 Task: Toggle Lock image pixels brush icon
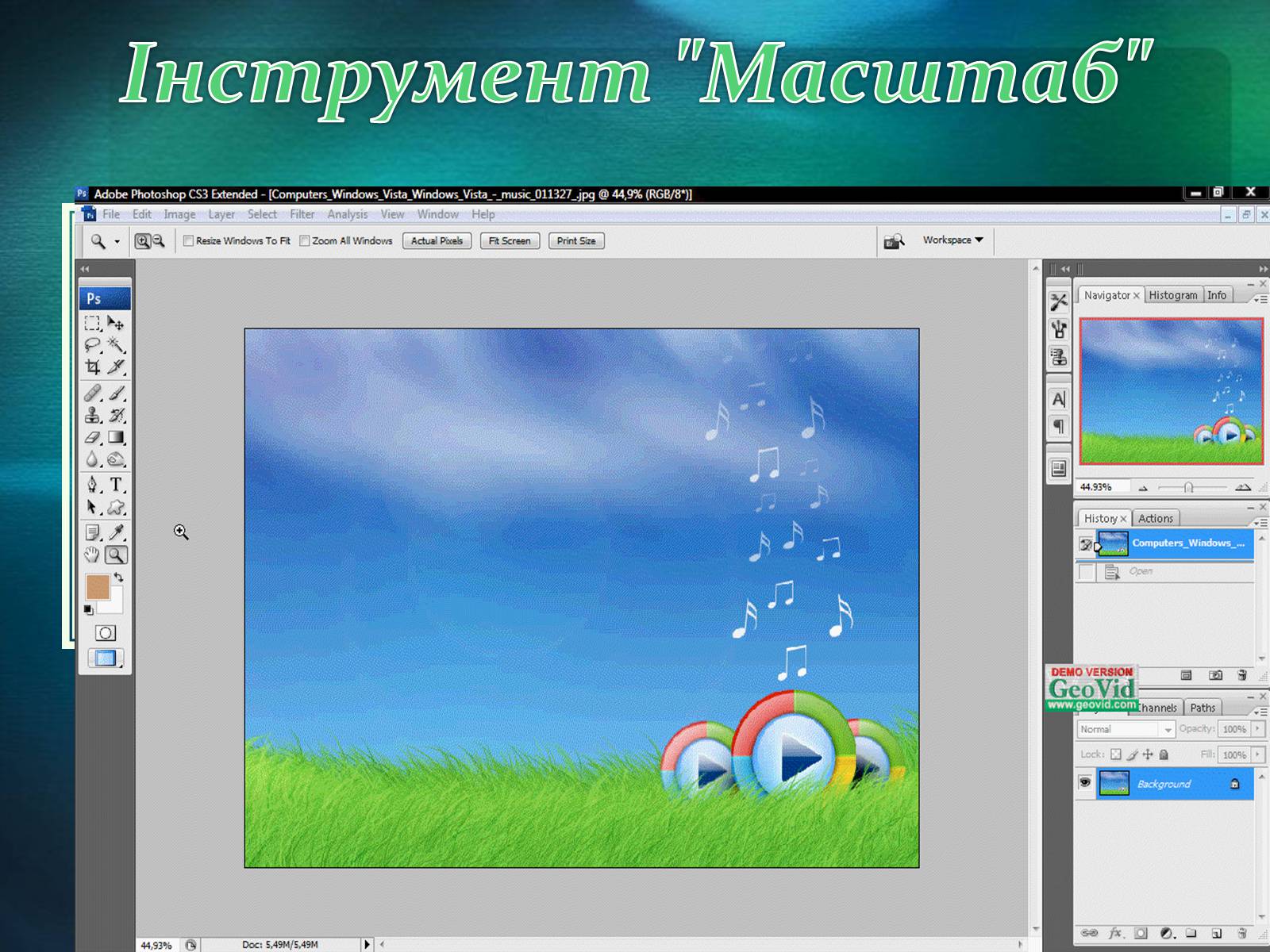pos(1132,754)
